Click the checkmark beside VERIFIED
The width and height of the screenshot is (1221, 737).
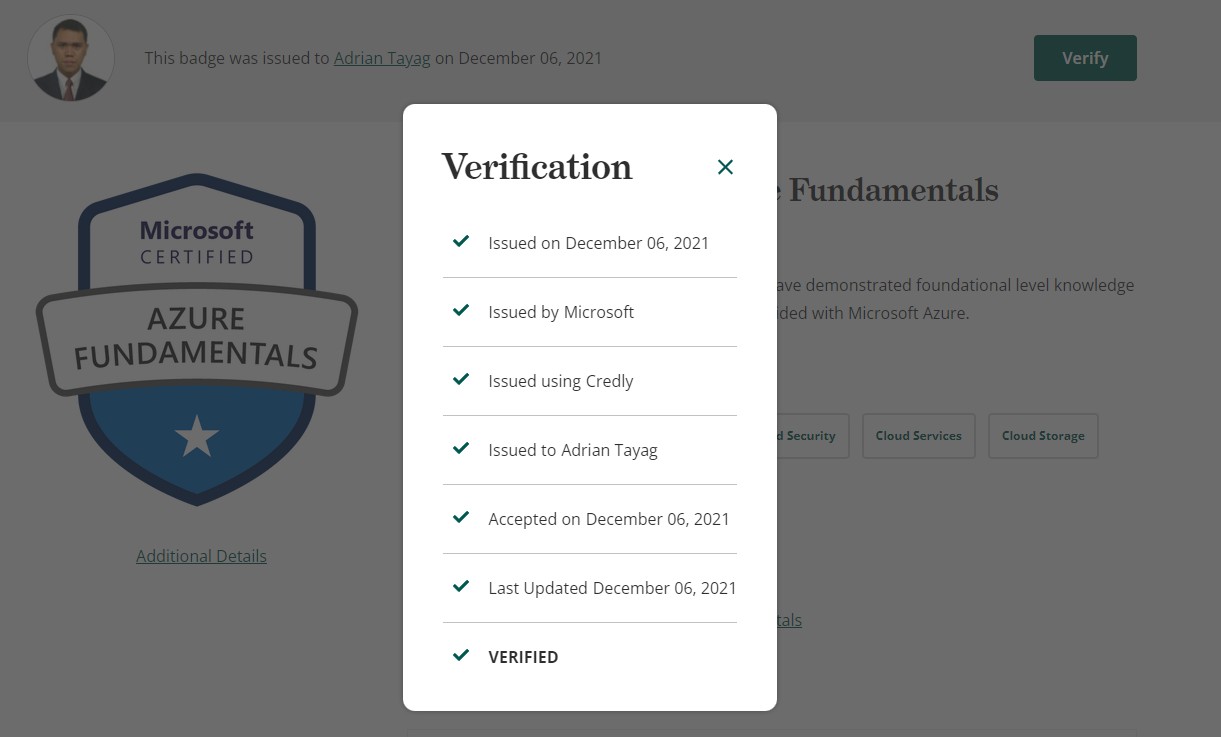point(461,656)
